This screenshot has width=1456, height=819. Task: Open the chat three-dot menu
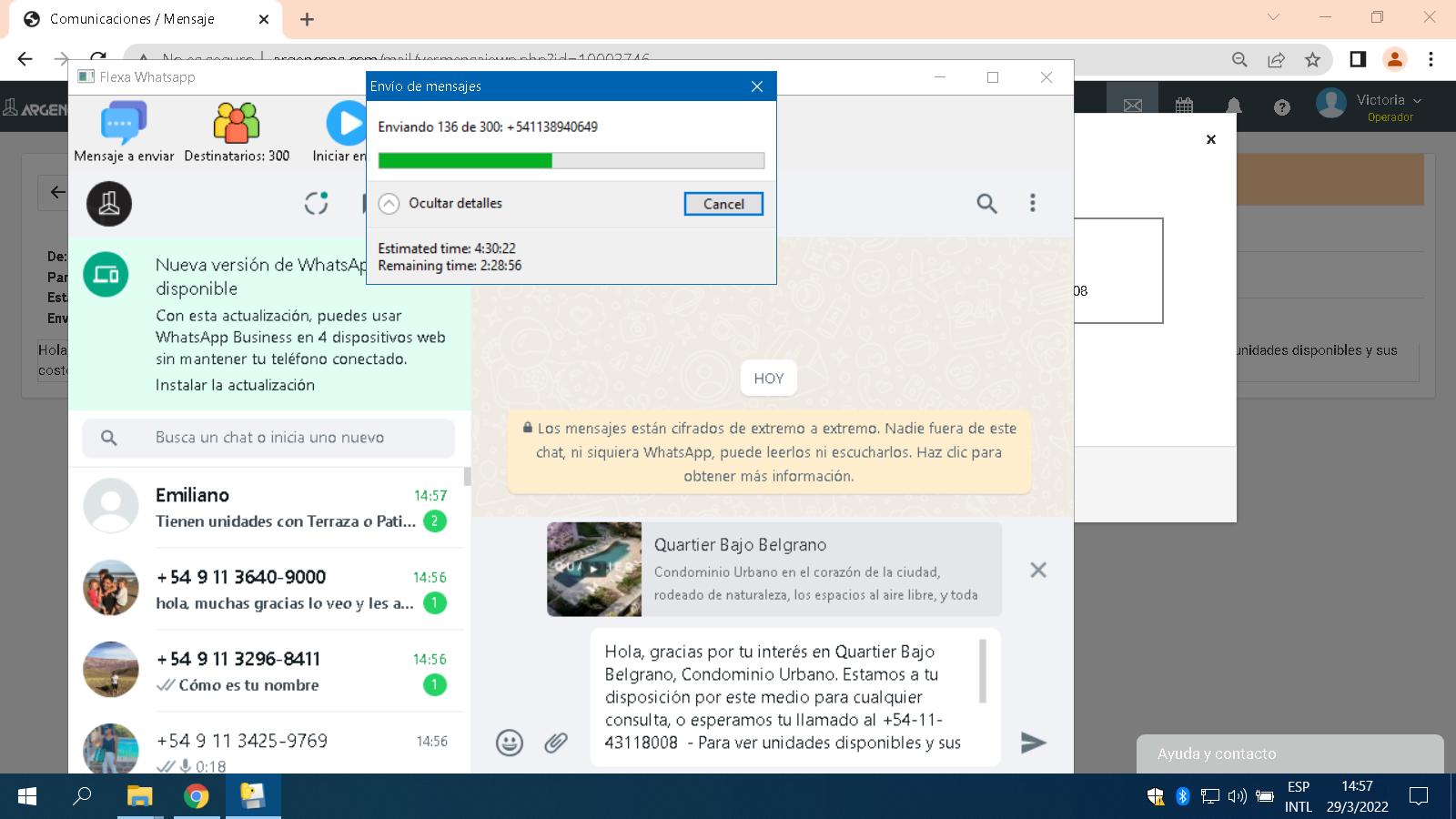[1032, 203]
